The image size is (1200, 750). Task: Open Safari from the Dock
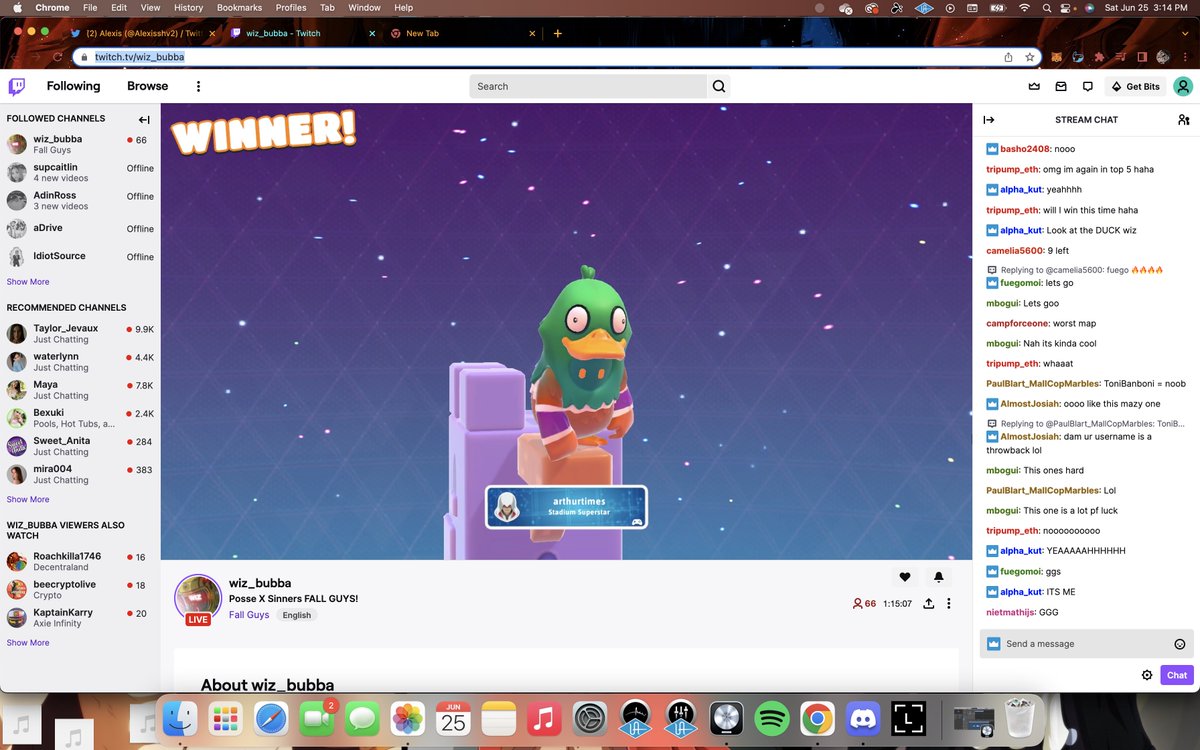tap(271, 718)
